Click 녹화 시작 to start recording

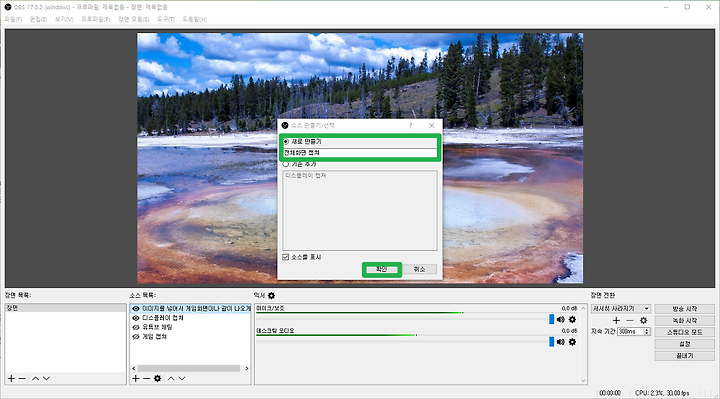tap(685, 320)
